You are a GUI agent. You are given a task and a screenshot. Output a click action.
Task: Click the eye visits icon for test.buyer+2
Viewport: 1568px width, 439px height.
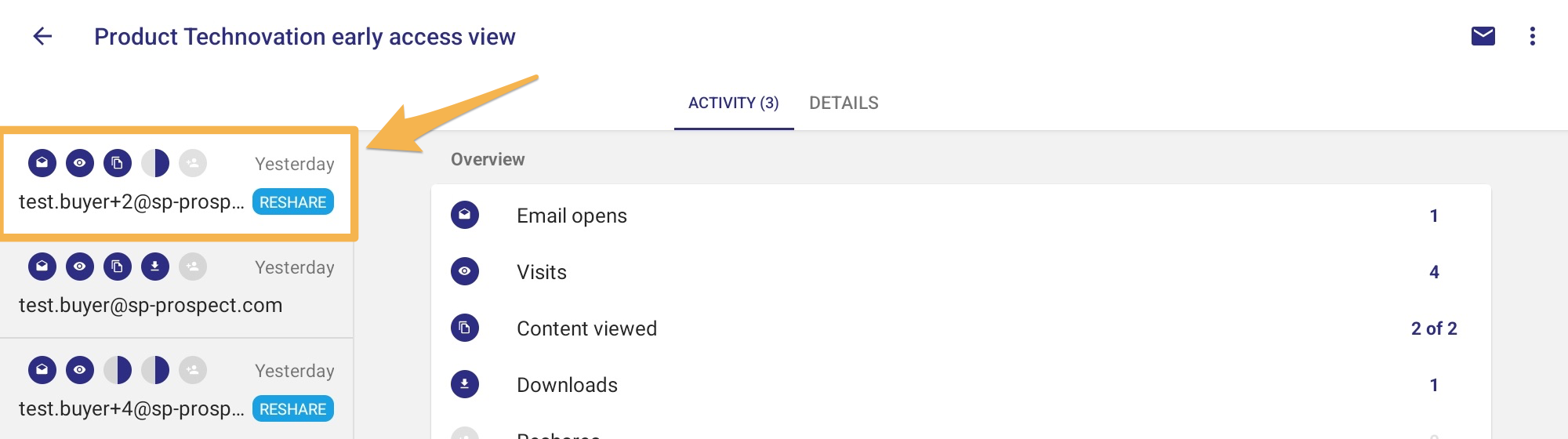tap(80, 163)
